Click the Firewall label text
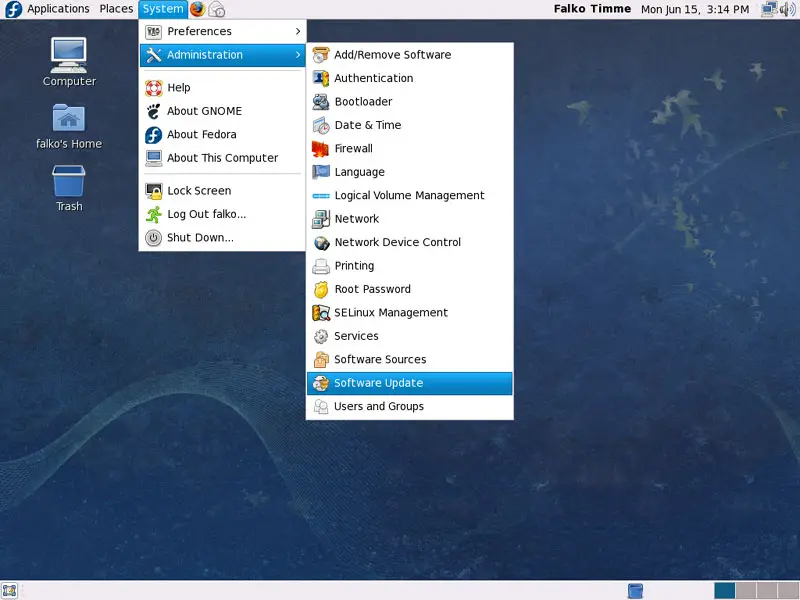Screen dimensions: 800x600 coord(354,148)
